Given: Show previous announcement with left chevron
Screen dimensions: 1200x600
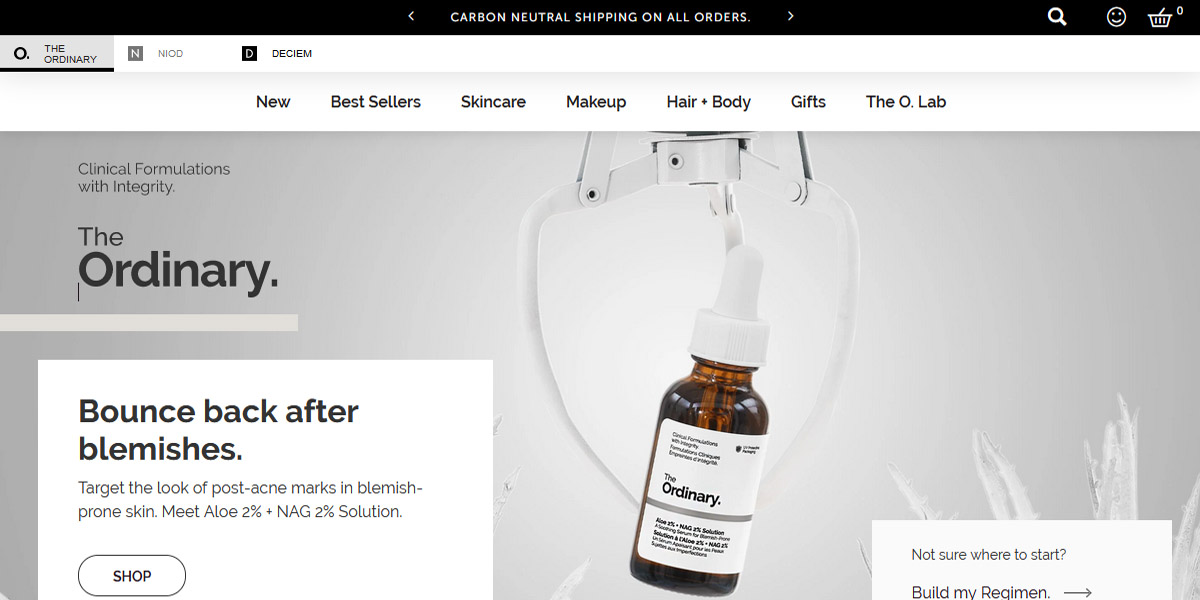Looking at the screenshot, I should point(411,17).
